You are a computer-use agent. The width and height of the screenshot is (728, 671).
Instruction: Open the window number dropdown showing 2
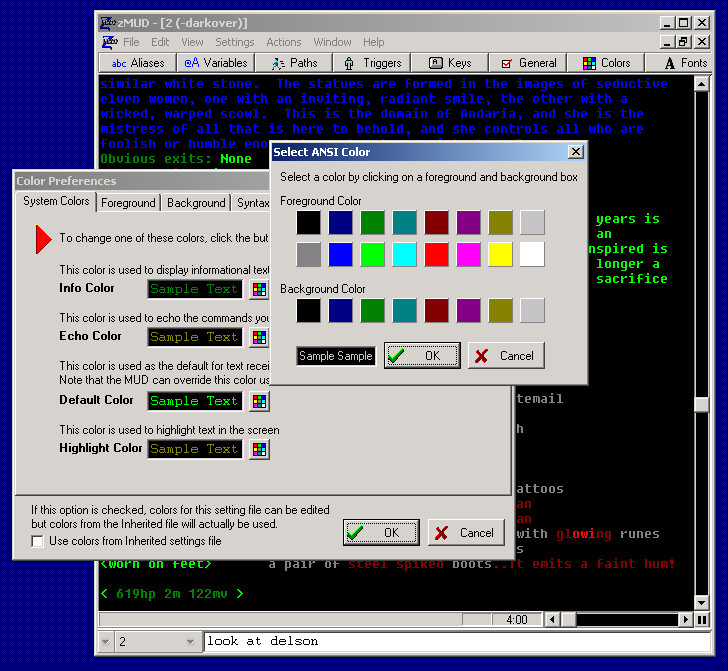tap(190, 642)
